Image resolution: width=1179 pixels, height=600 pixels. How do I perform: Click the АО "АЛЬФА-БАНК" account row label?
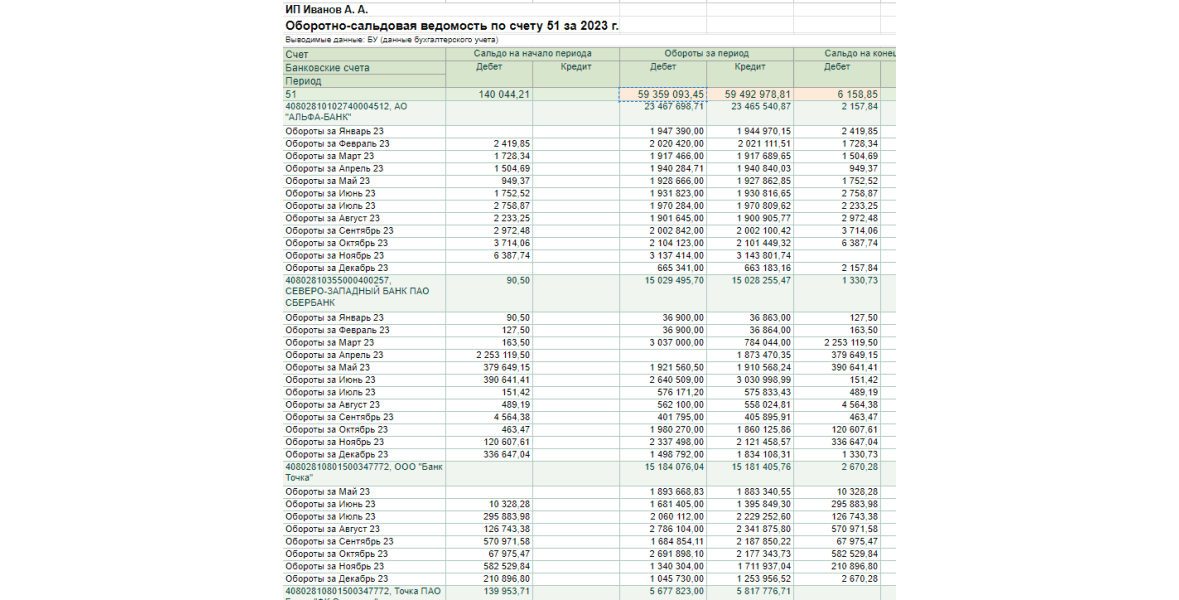pyautogui.click(x=364, y=113)
